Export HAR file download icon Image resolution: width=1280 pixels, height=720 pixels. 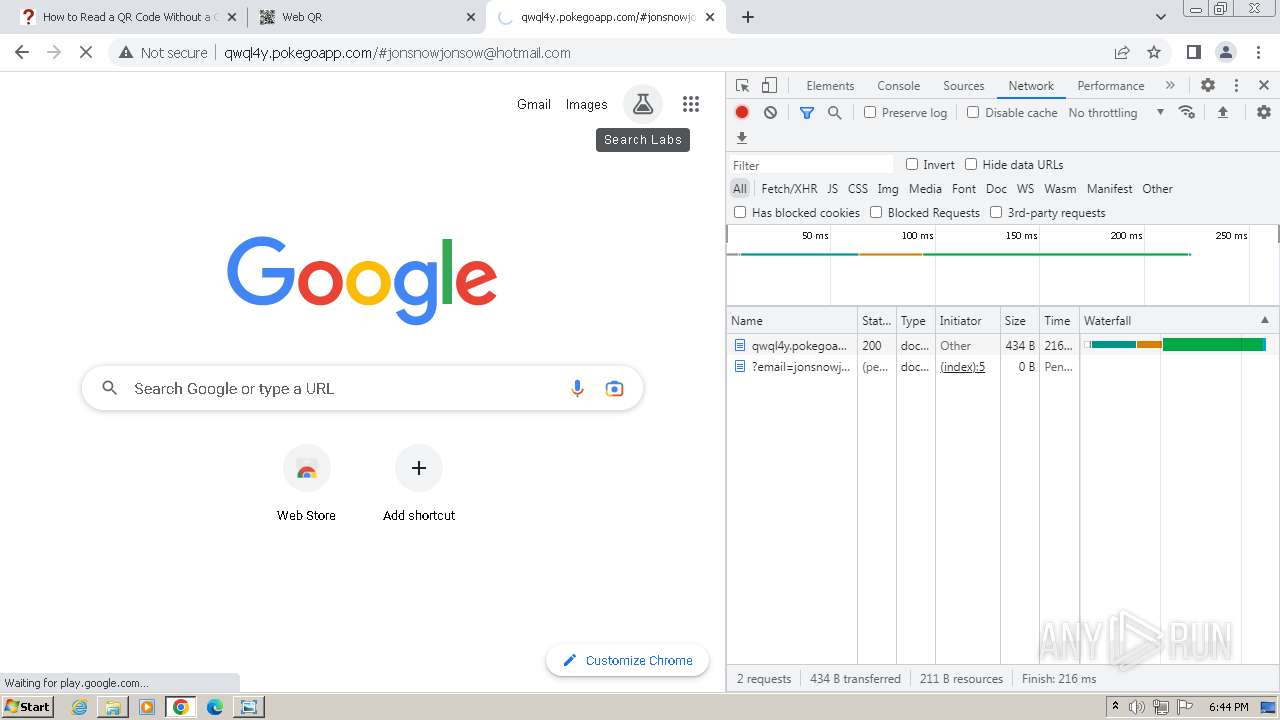coord(742,138)
